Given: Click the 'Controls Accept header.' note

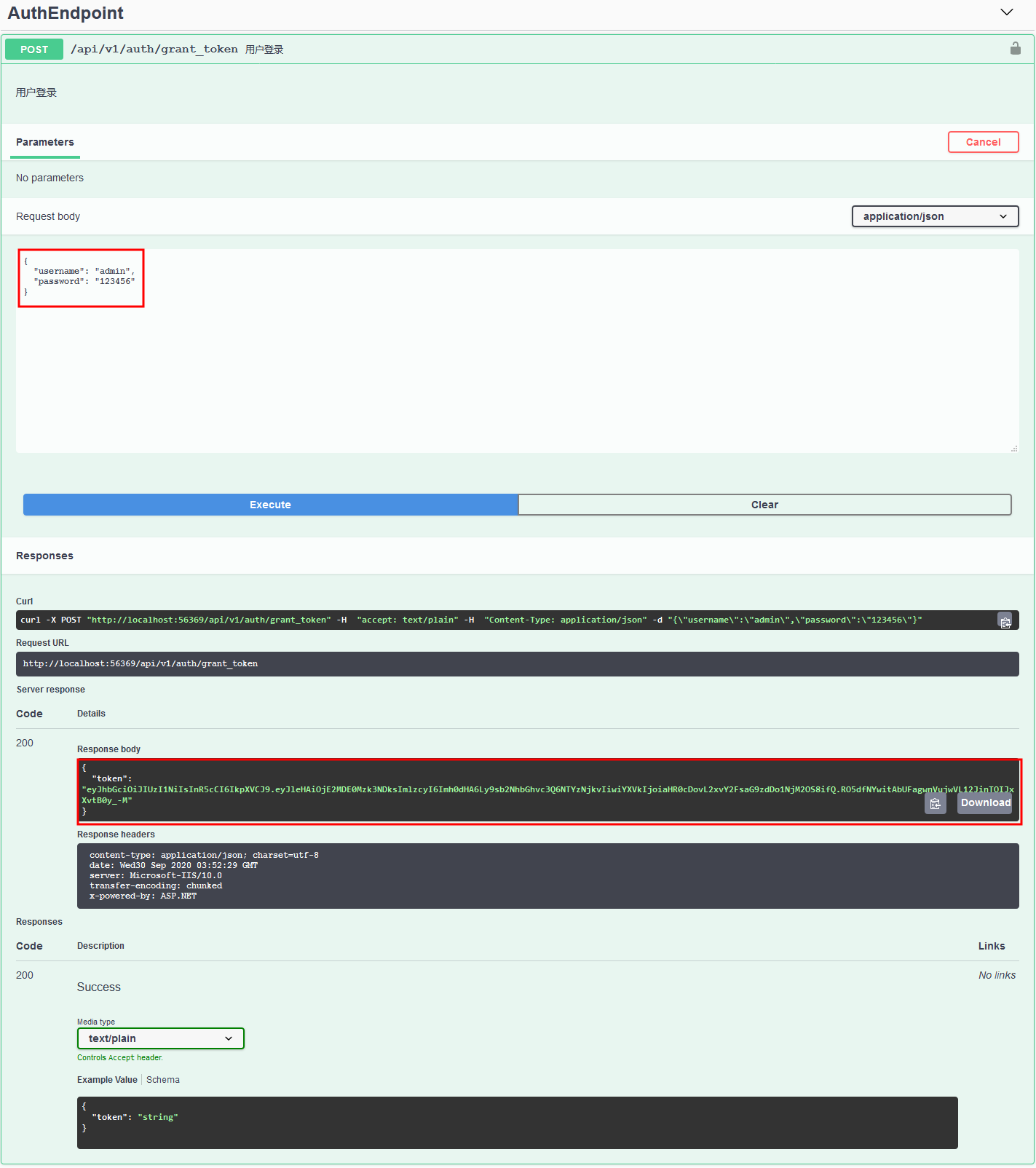Looking at the screenshot, I should click(120, 1057).
